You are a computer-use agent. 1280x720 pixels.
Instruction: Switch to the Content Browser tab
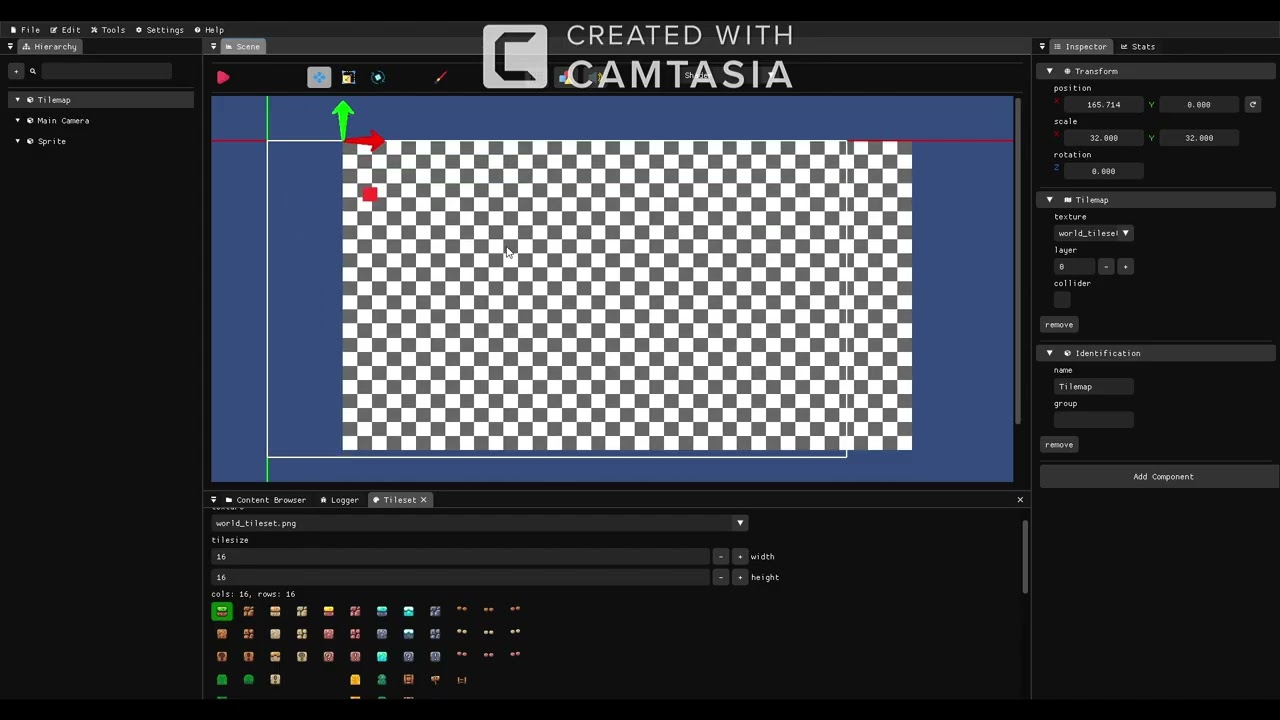point(265,500)
